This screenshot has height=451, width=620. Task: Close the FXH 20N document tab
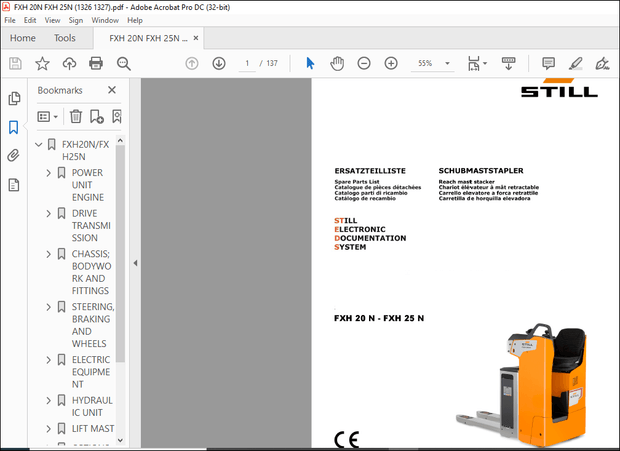(x=196, y=38)
